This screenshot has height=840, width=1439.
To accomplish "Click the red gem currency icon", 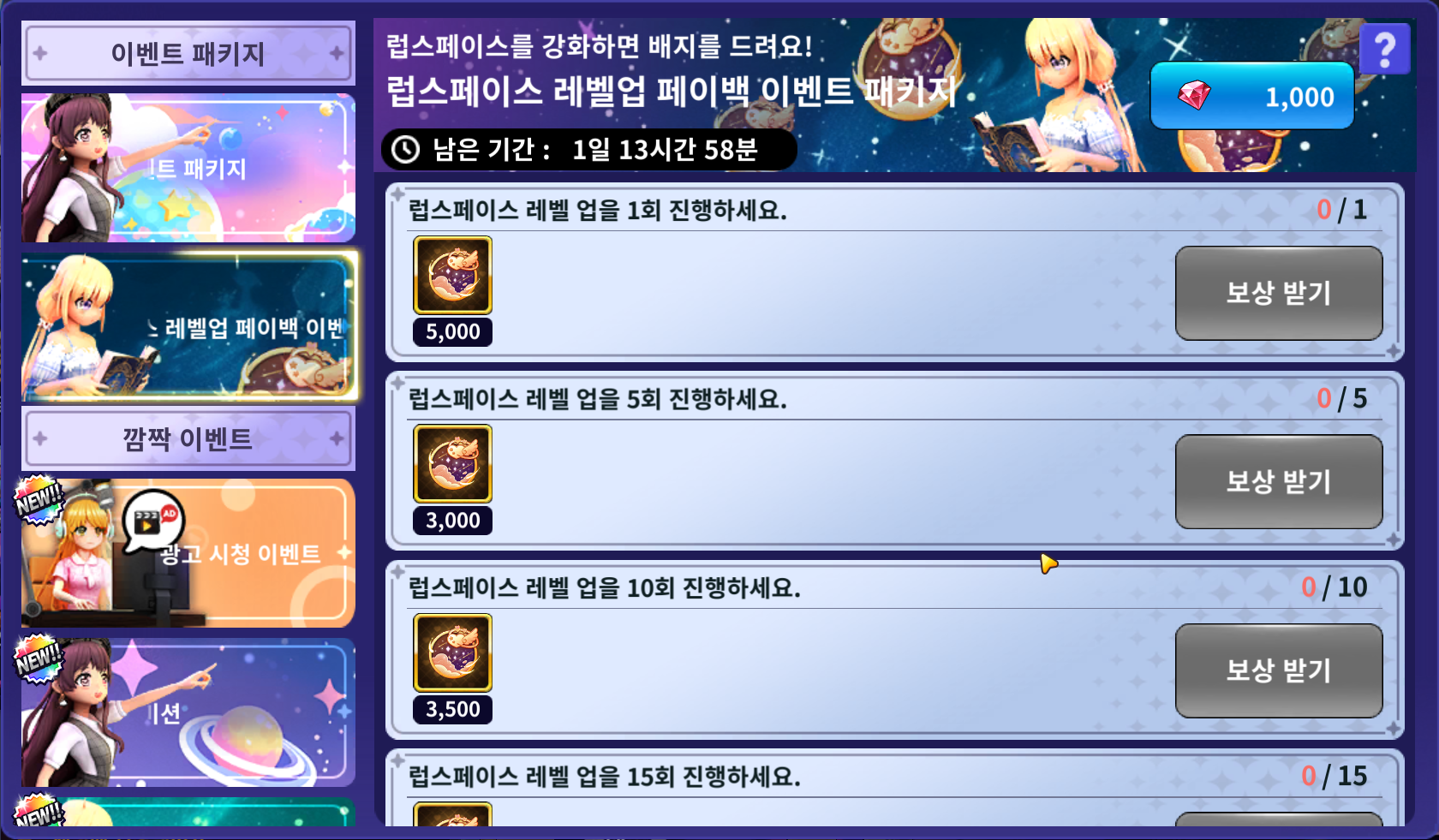I will (1194, 95).
